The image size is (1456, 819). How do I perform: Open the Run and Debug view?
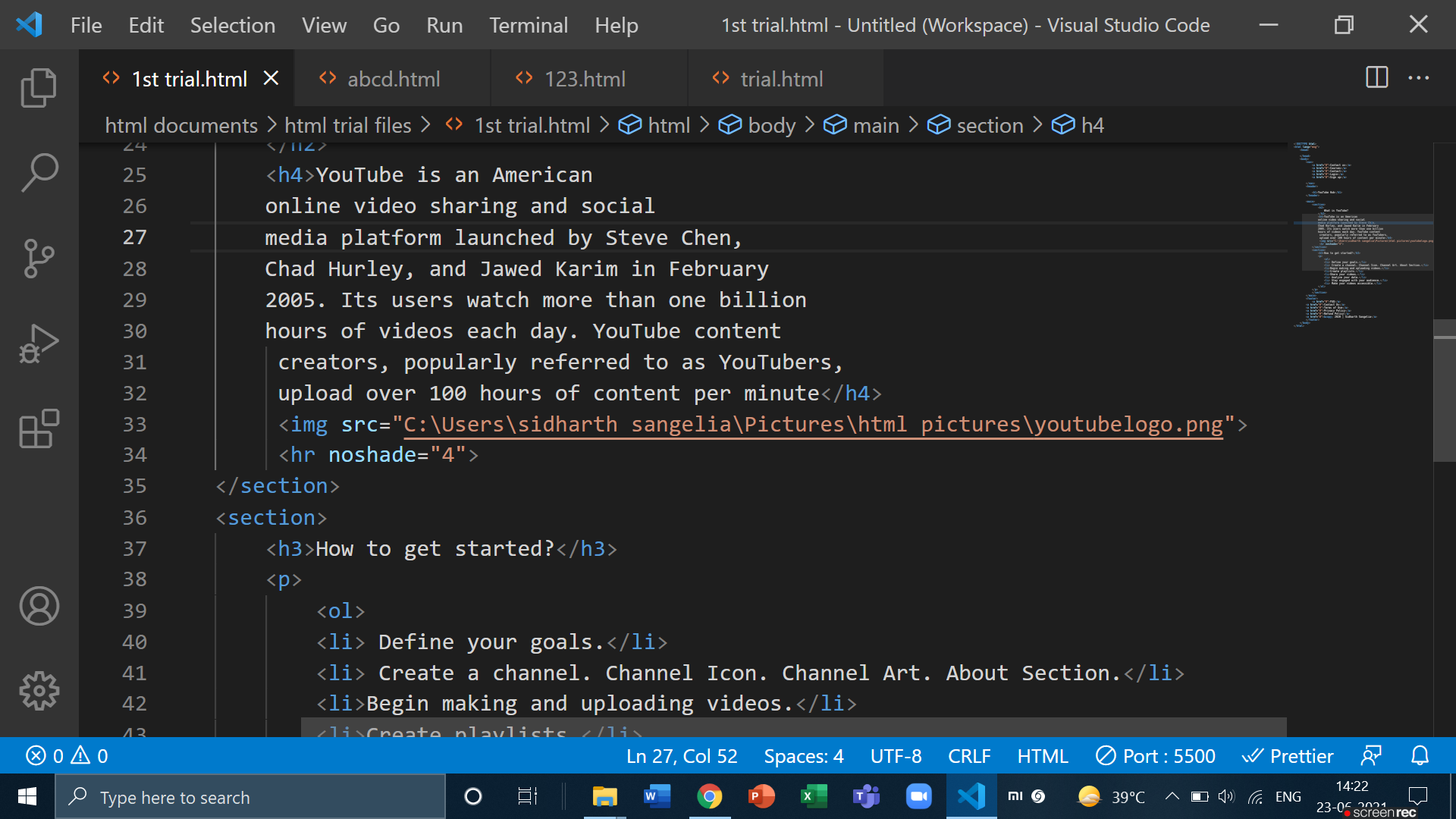point(39,343)
